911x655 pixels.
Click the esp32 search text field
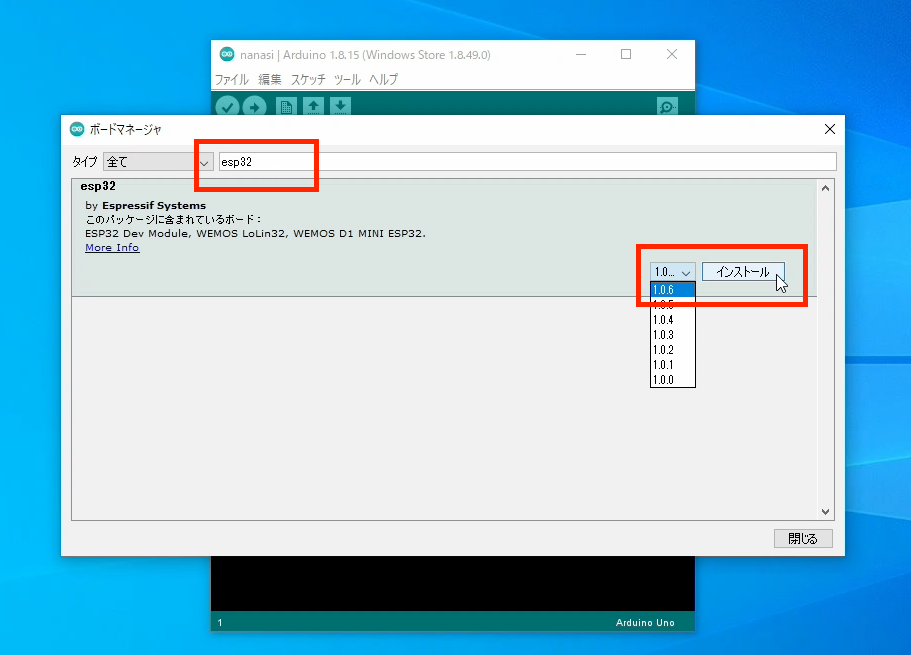(x=528, y=162)
